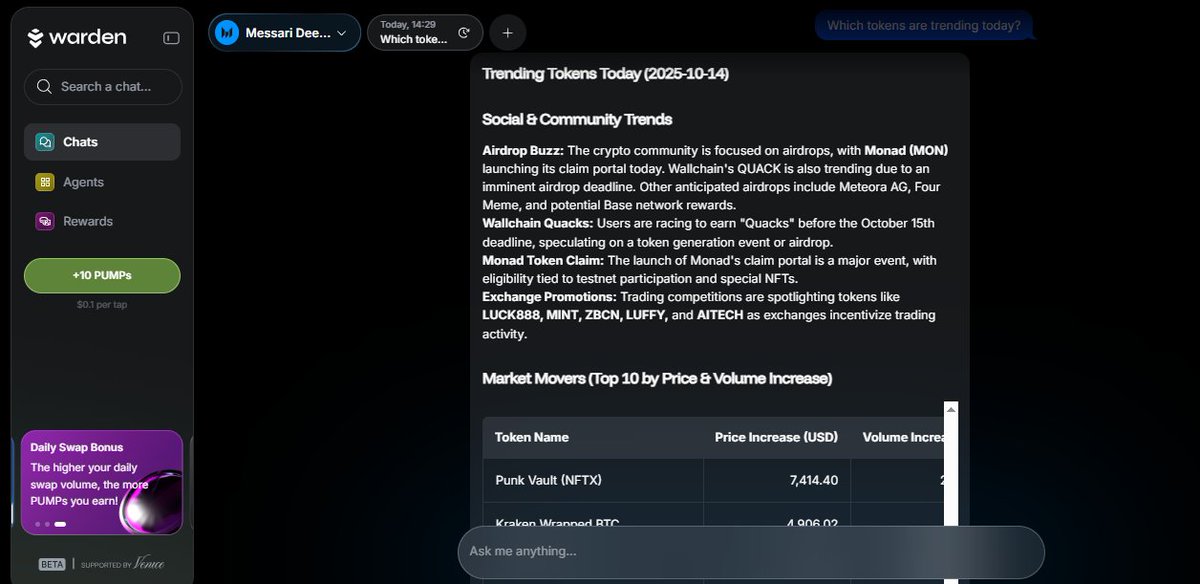Image resolution: width=1200 pixels, height=584 pixels.
Task: Click the Exchange Promotions label
Action: coord(549,297)
